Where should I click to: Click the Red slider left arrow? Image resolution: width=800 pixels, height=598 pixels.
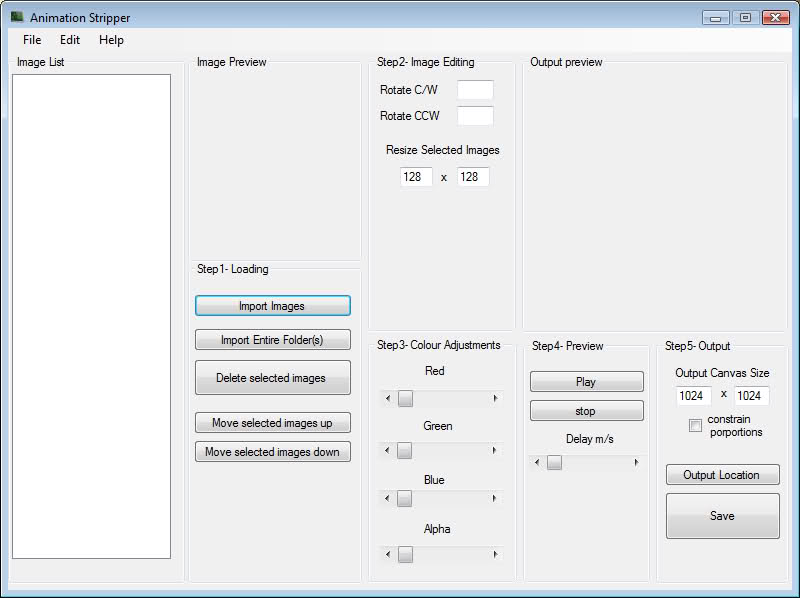click(x=388, y=398)
